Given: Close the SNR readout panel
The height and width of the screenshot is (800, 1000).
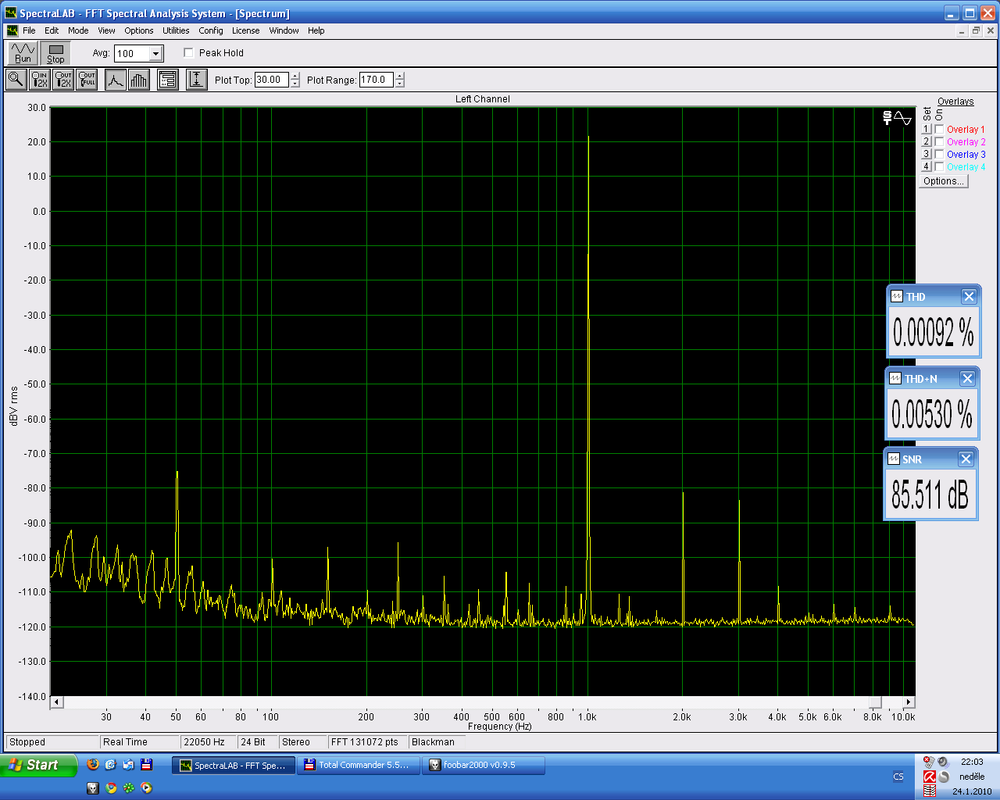Looking at the screenshot, I should pos(966,459).
